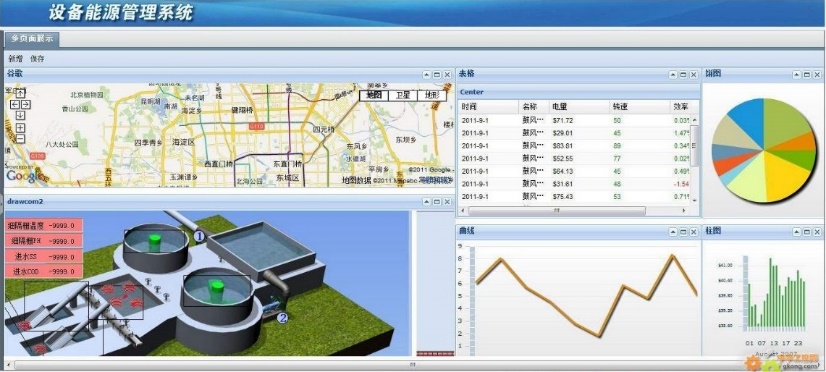Click circled marker 2 near lower tank
Screen dimensions: 826x372
point(283,318)
